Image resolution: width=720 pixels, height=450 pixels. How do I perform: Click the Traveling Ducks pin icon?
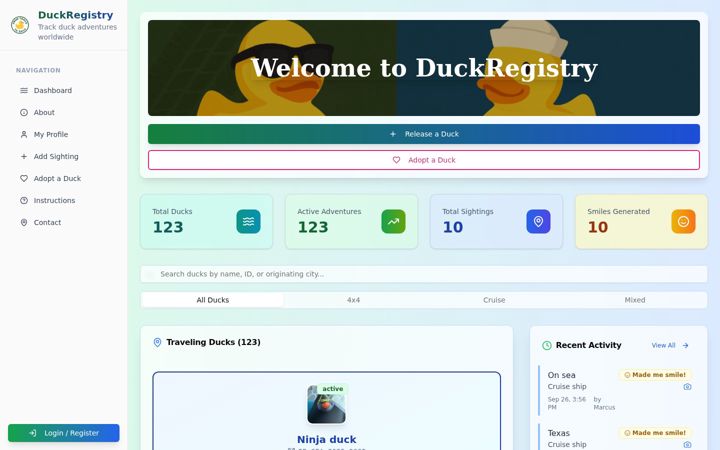tap(157, 343)
